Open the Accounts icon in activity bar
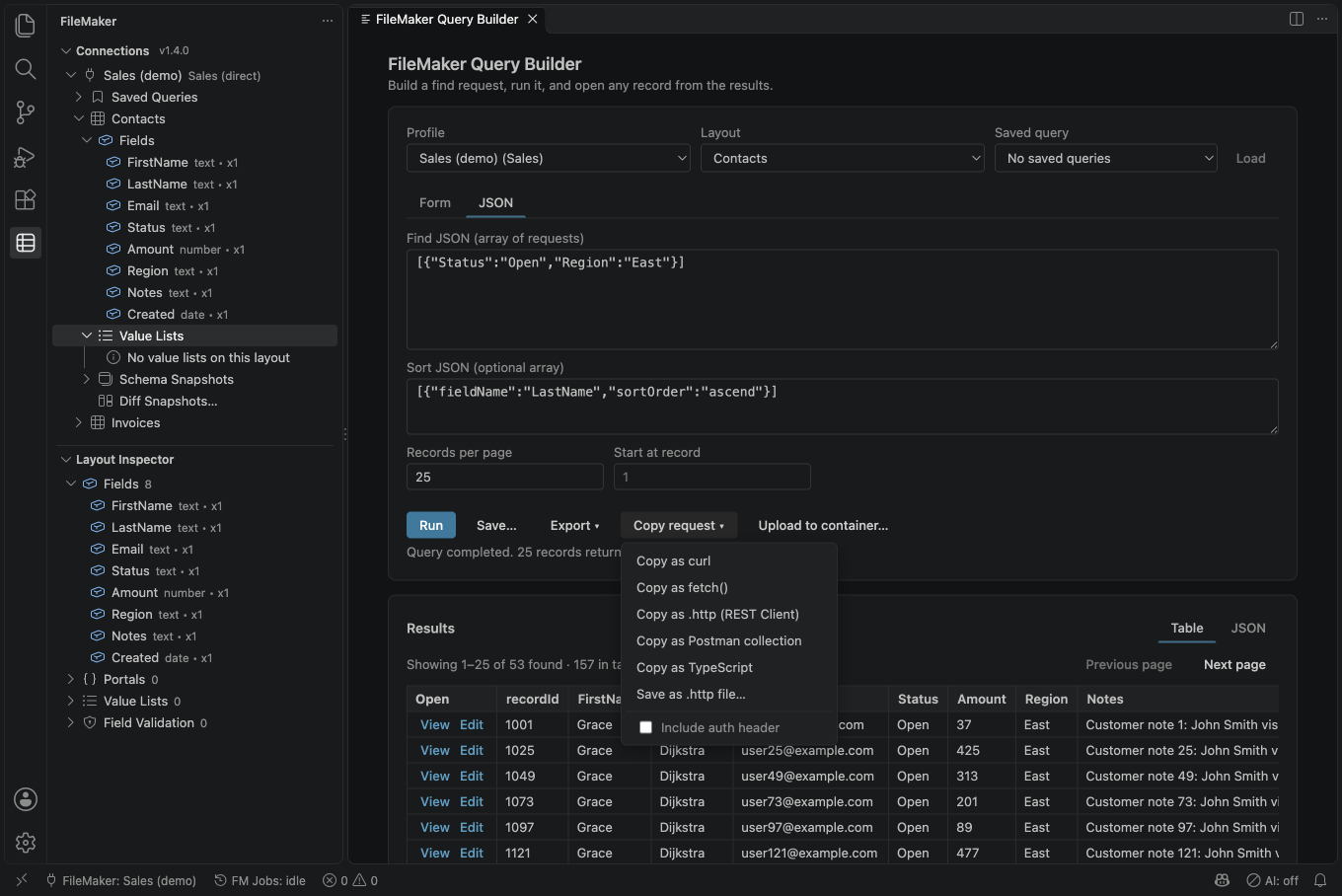1342x896 pixels. 26,799
